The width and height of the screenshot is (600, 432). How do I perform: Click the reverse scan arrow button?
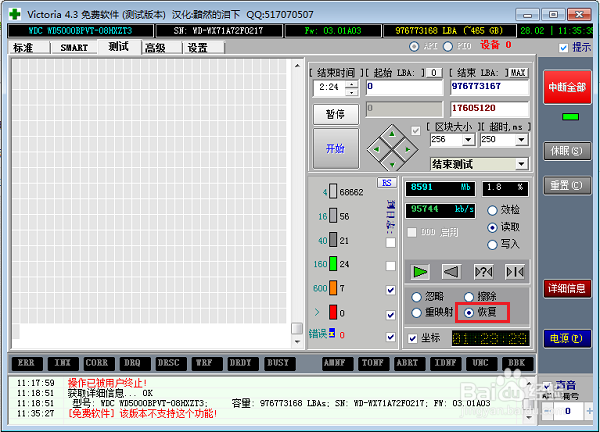point(451,272)
